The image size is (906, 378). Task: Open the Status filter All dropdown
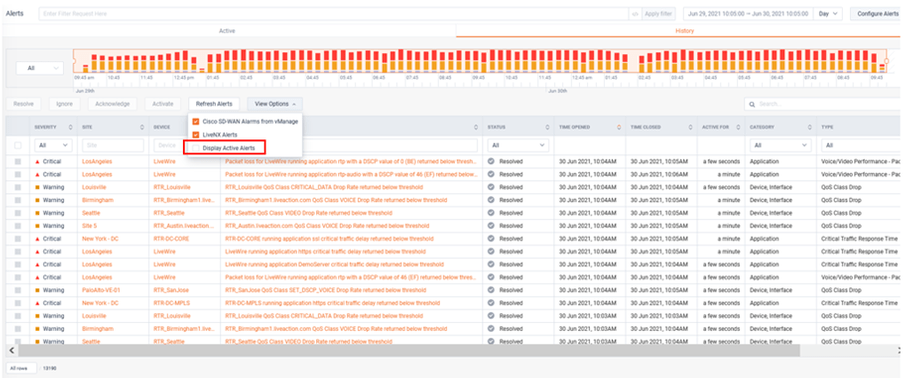pyautogui.click(x=518, y=146)
